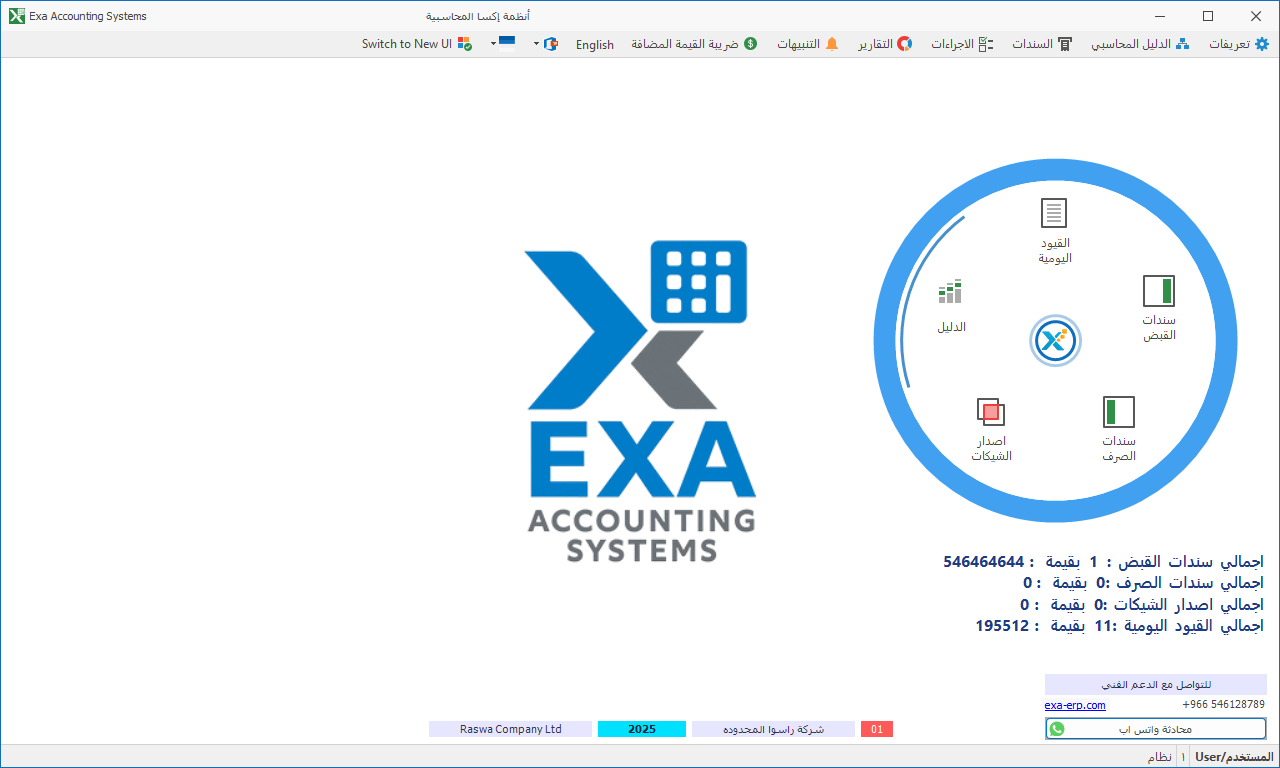Expand the dropdown arrow beside the shield icon
Screen dimensions: 1280x768
pyautogui.click(x=537, y=44)
